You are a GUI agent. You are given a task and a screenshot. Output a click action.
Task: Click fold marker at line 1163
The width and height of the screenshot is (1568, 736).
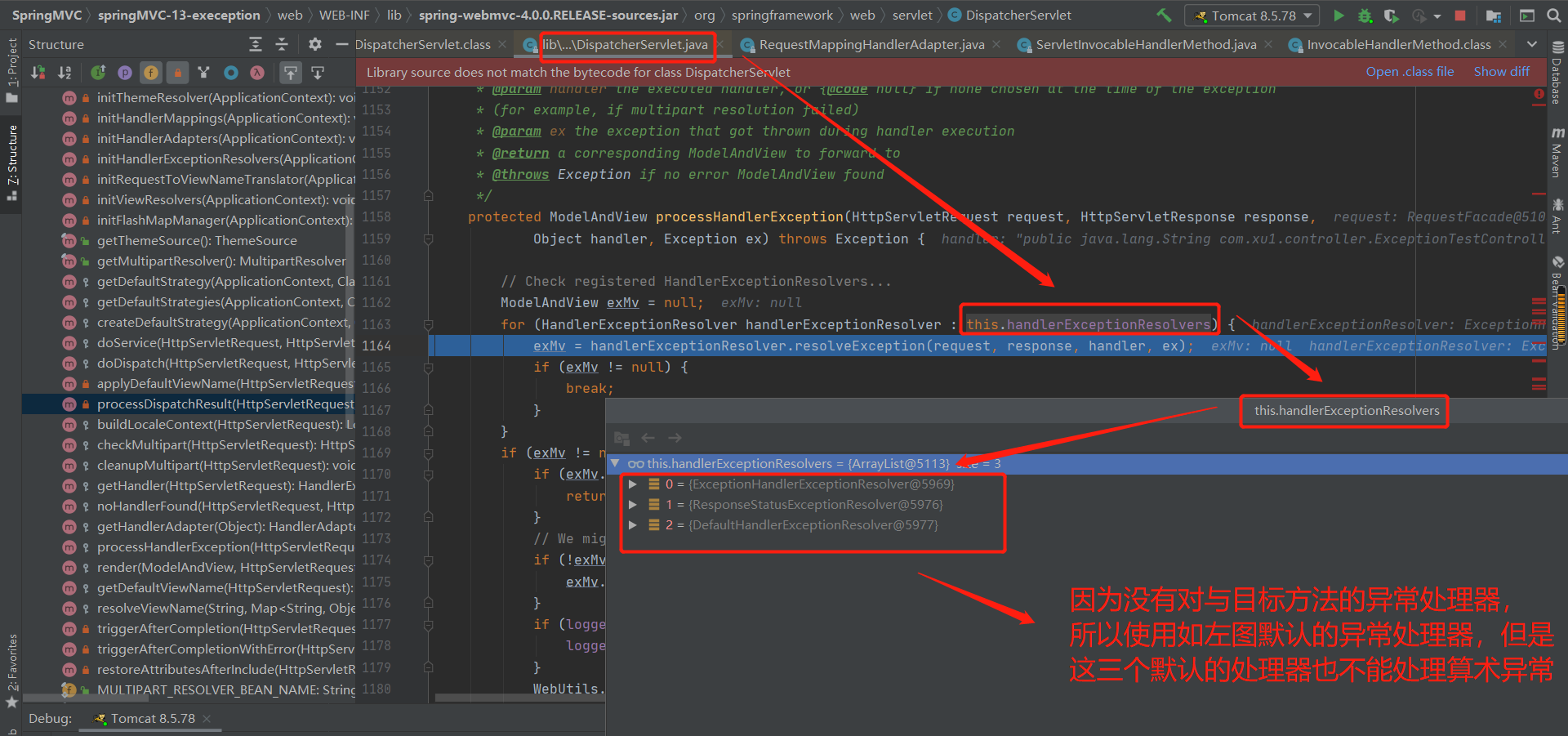(x=428, y=324)
